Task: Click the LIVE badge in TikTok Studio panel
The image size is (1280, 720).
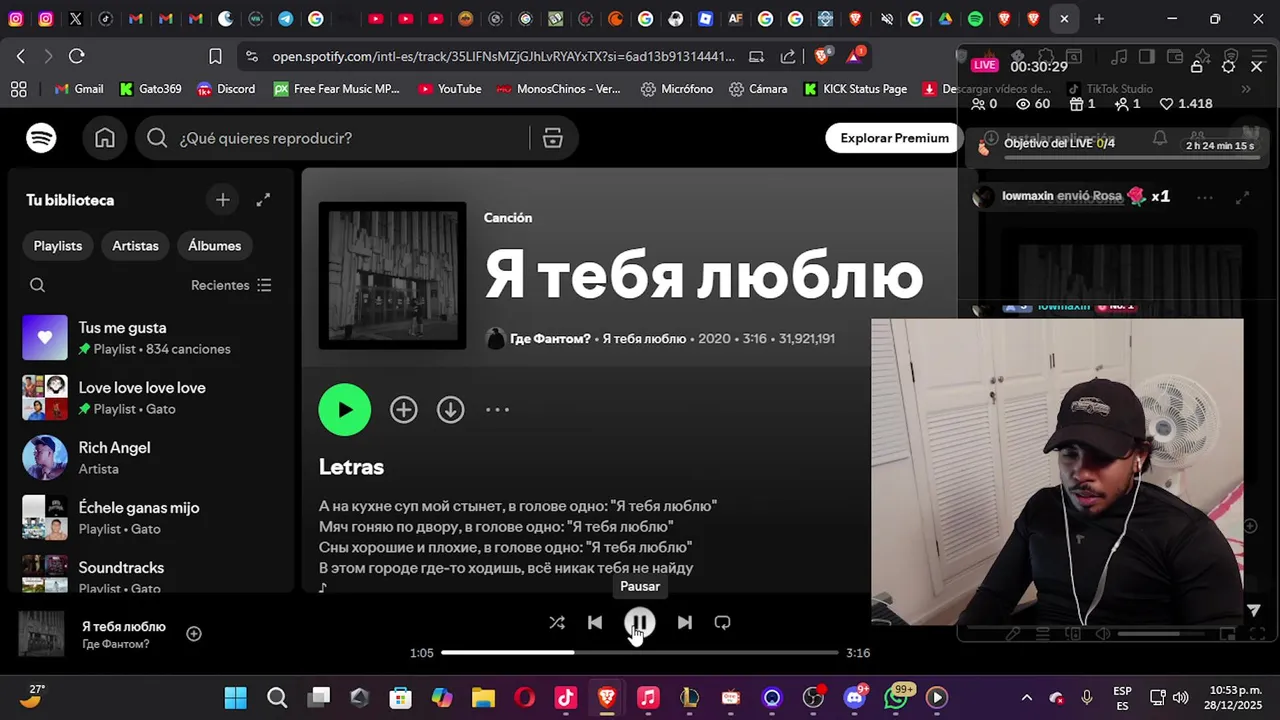Action: (x=985, y=65)
